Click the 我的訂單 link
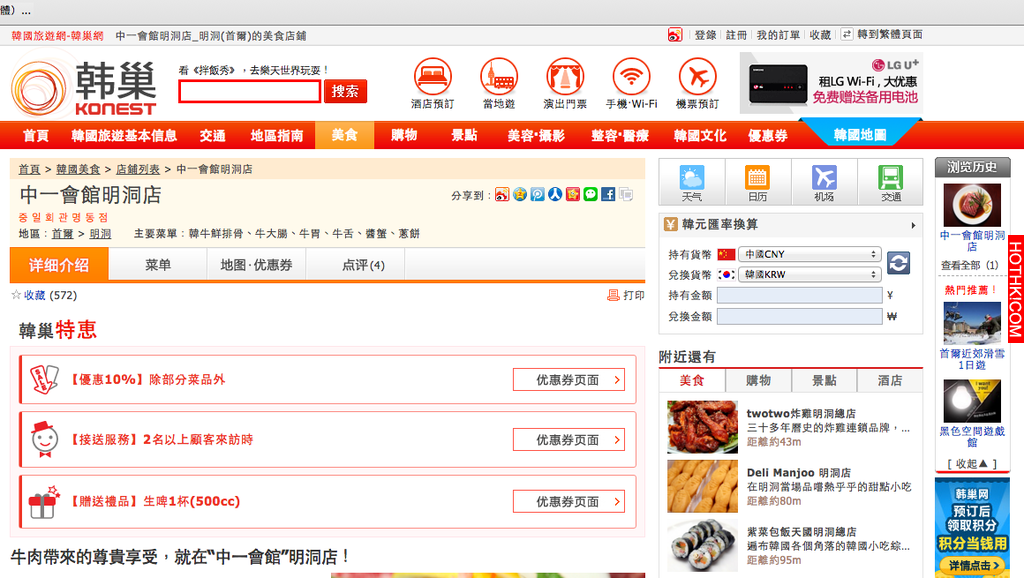The height and width of the screenshot is (578, 1024). pos(778,35)
